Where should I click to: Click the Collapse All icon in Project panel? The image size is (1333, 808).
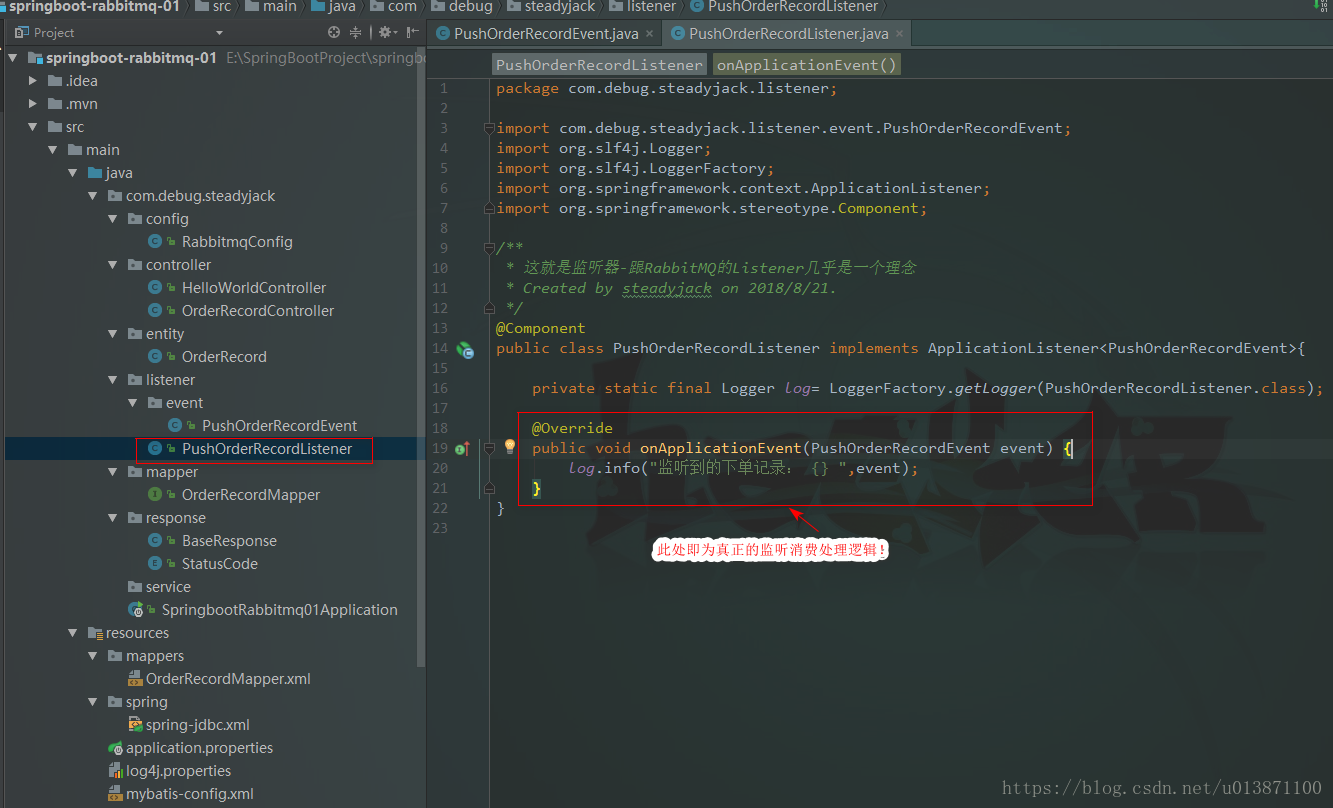click(x=355, y=33)
